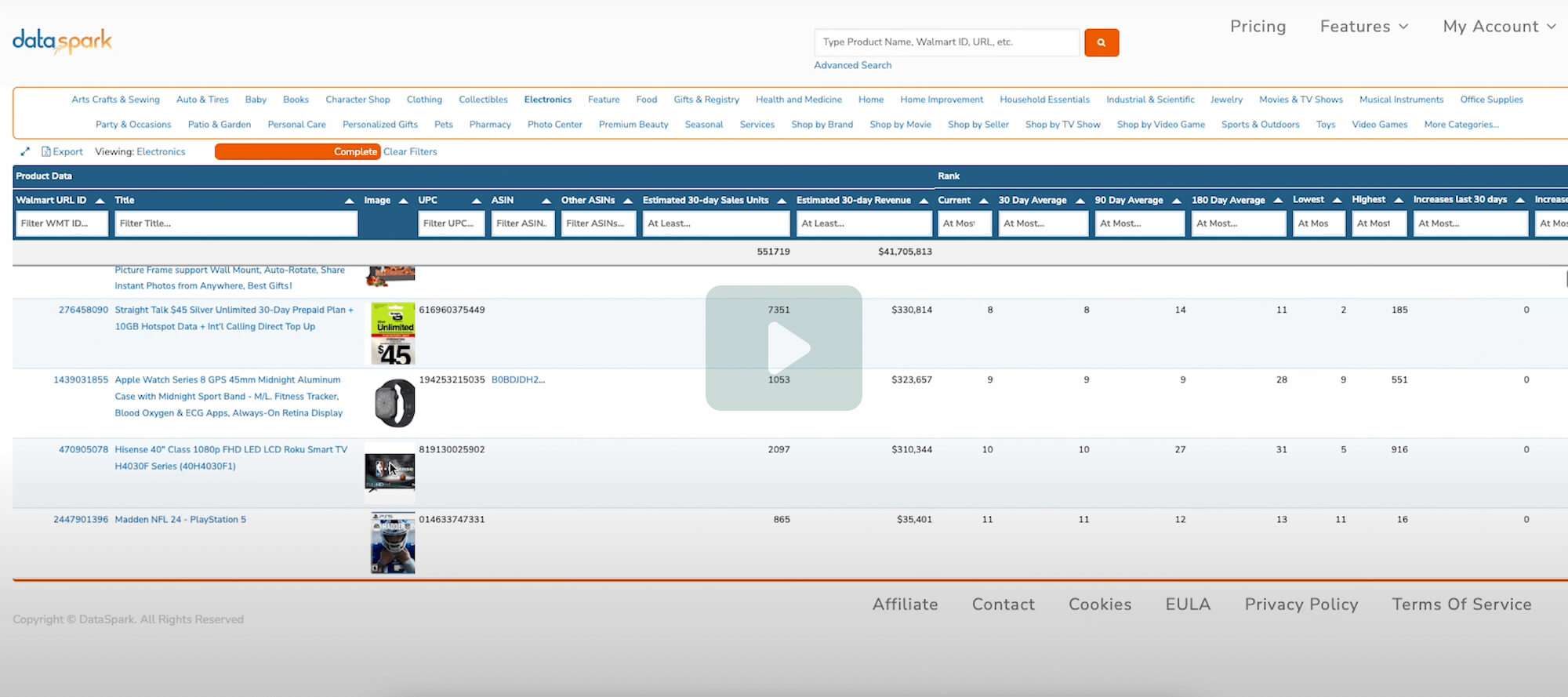Play the video overlay button
Image resolution: width=1568 pixels, height=697 pixels.
[784, 347]
